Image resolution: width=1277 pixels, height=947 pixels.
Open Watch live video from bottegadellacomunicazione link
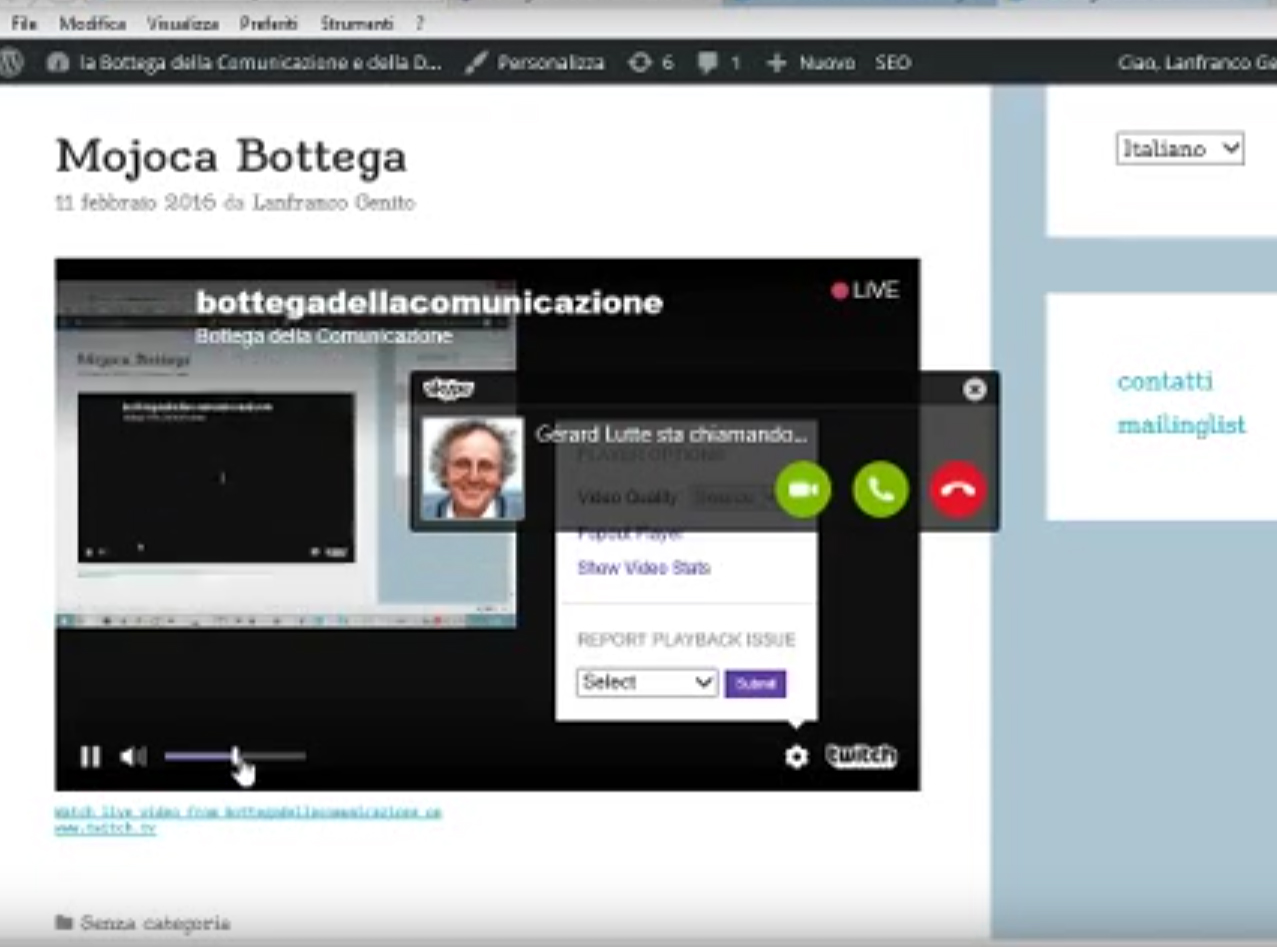pos(248,819)
